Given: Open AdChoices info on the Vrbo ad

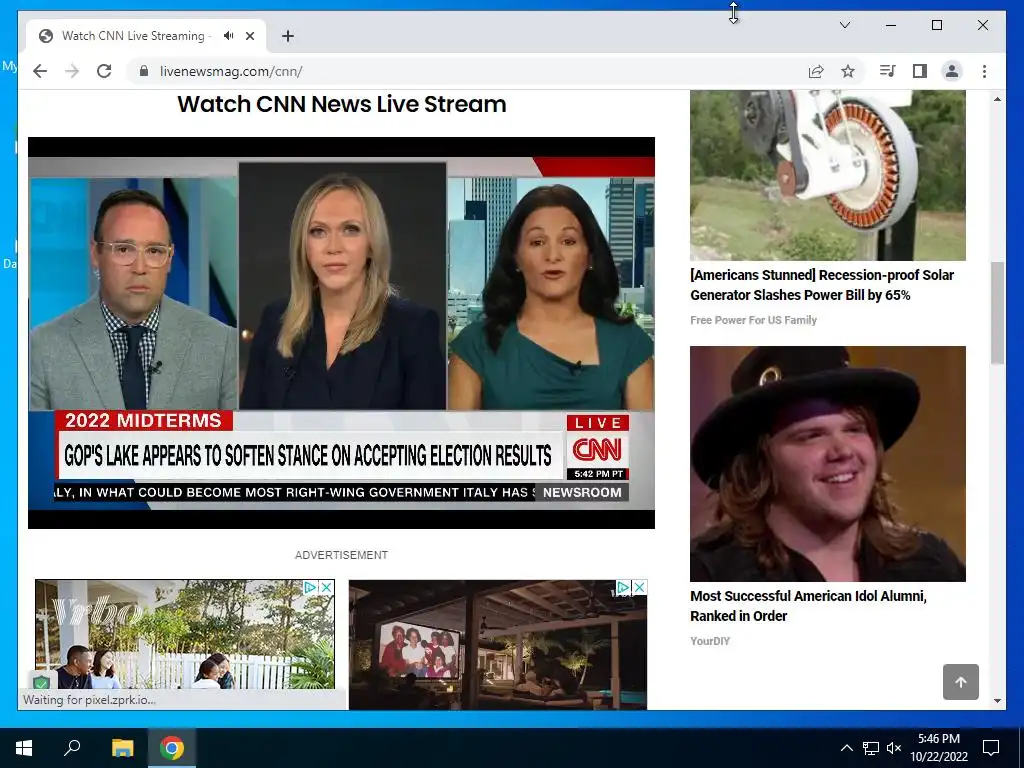Looking at the screenshot, I should coord(312,587).
